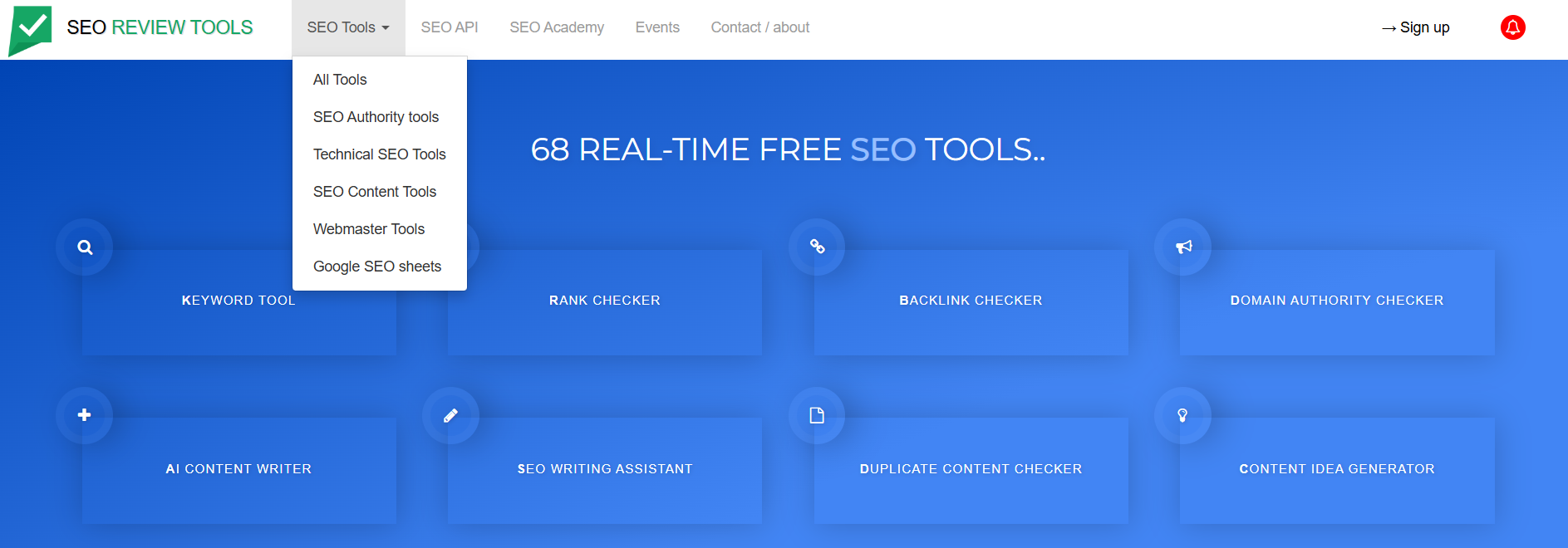
Task: Start the AI Content Writer tool
Action: pos(238,471)
